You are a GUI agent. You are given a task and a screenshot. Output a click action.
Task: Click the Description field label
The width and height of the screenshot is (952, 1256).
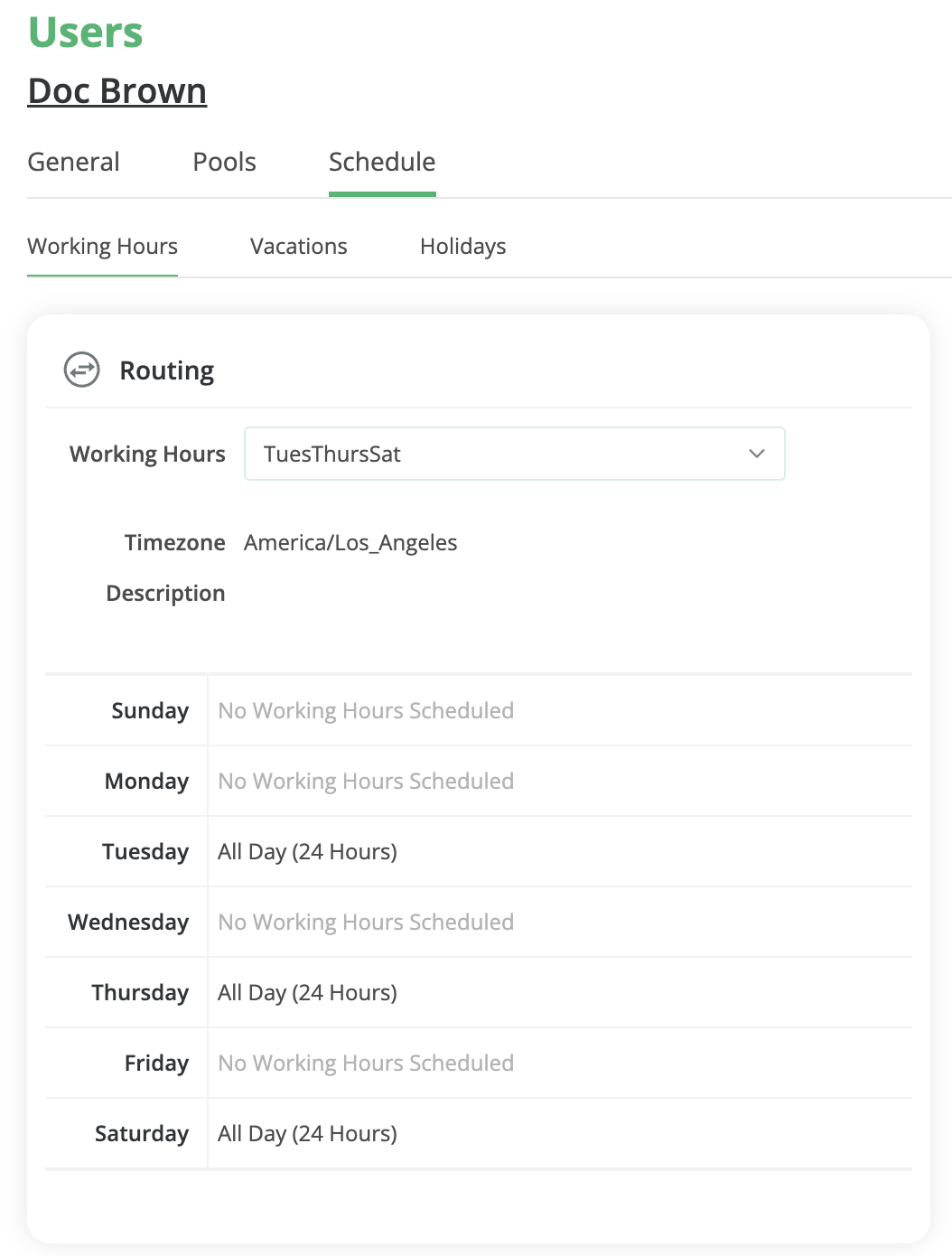click(165, 593)
